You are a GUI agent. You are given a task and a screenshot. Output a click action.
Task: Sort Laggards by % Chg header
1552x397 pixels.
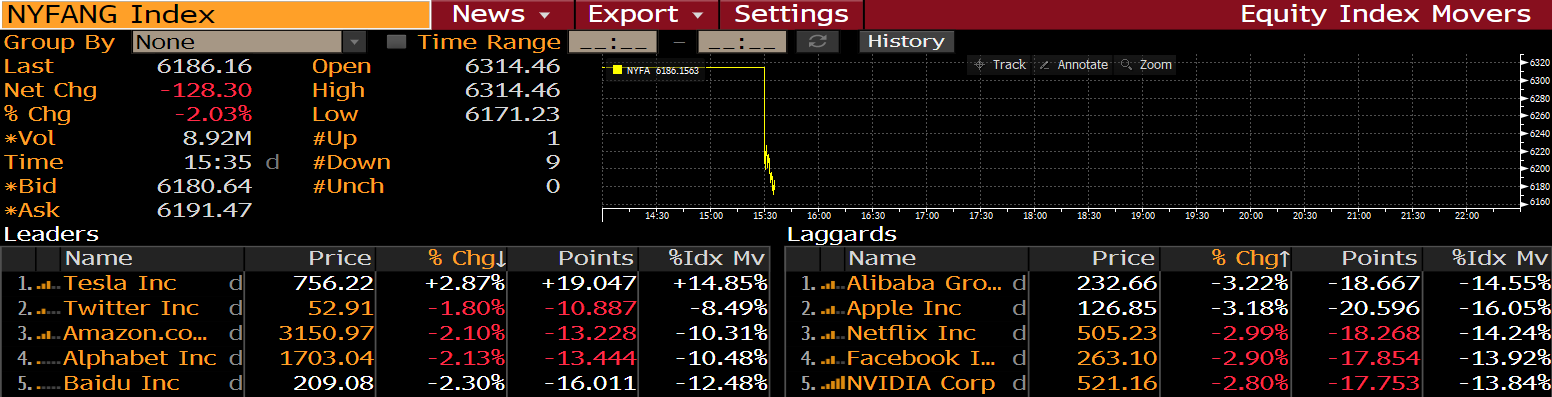[1250, 259]
